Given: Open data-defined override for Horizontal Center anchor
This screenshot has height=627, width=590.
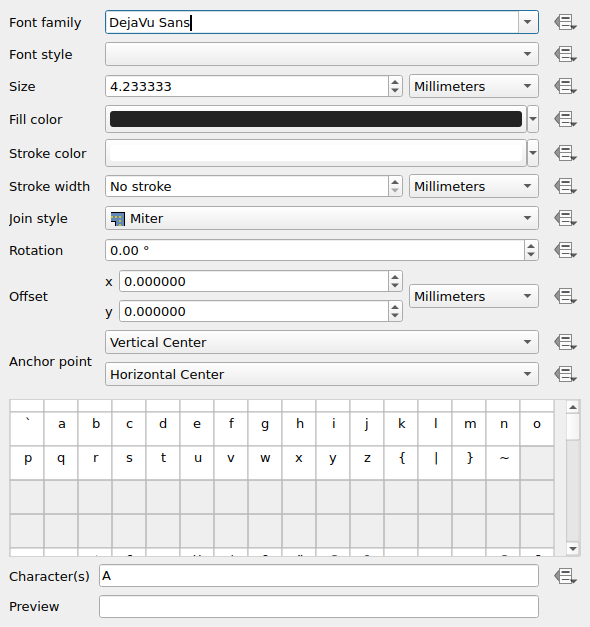Looking at the screenshot, I should [x=565, y=374].
